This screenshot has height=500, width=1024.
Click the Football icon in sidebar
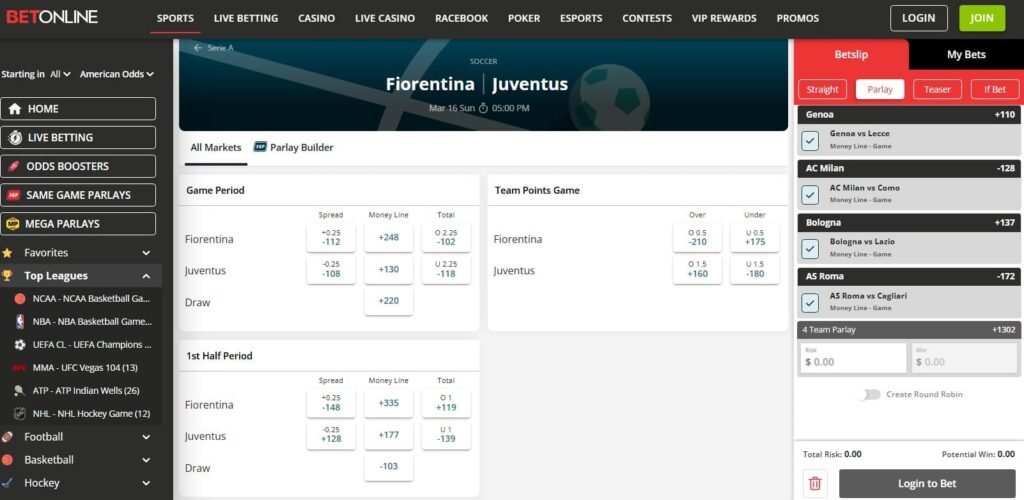coord(7,437)
